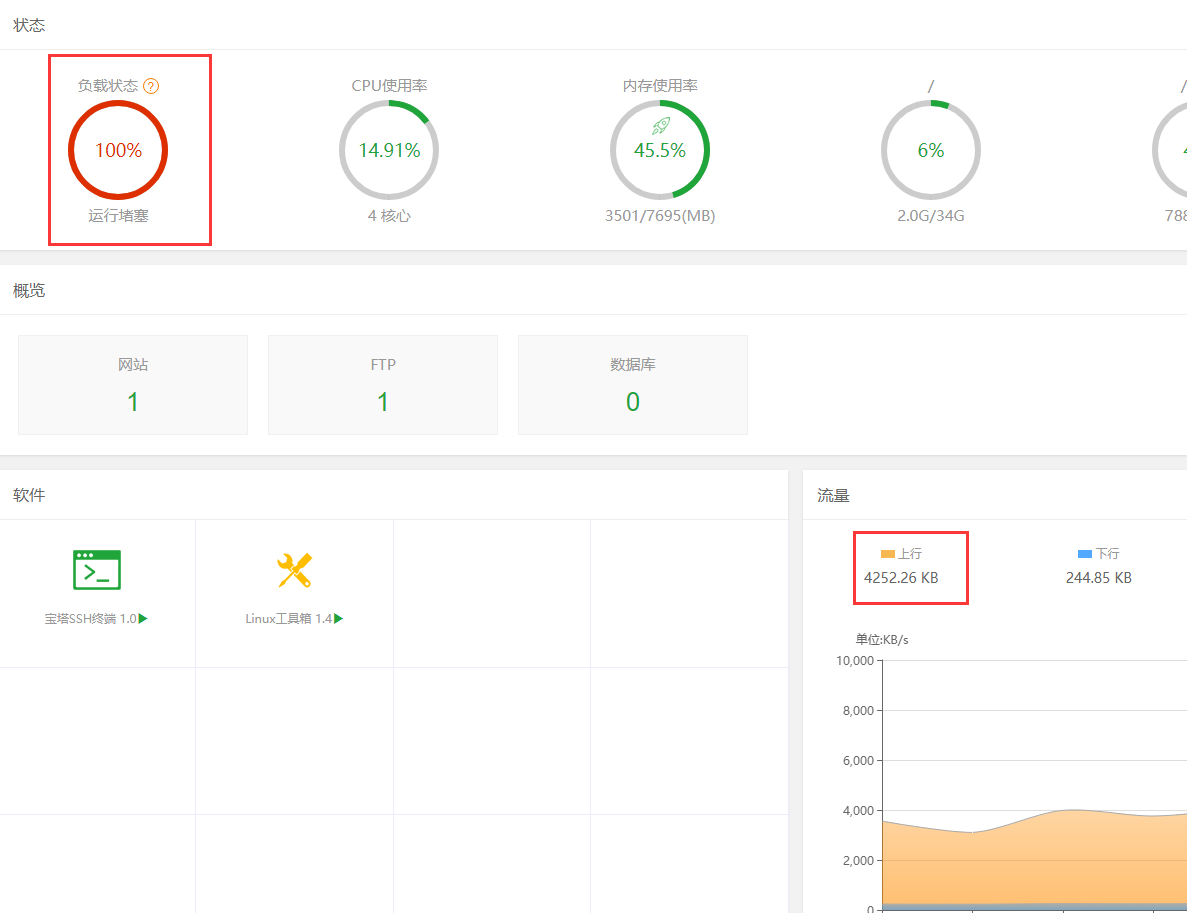
Task: Click the 单位:KB/s chart unit label
Action: (x=882, y=640)
